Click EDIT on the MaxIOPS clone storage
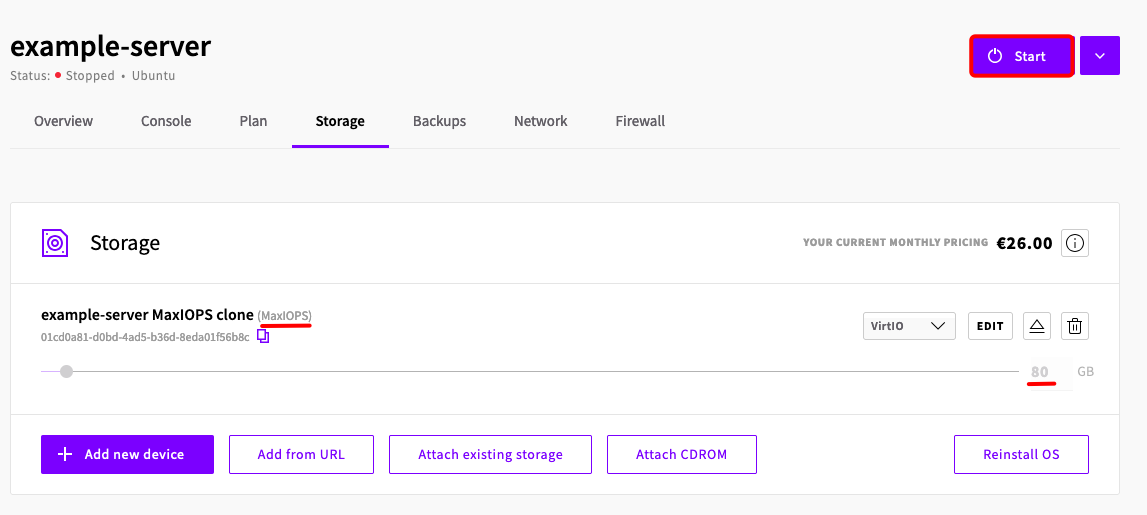 tap(990, 326)
